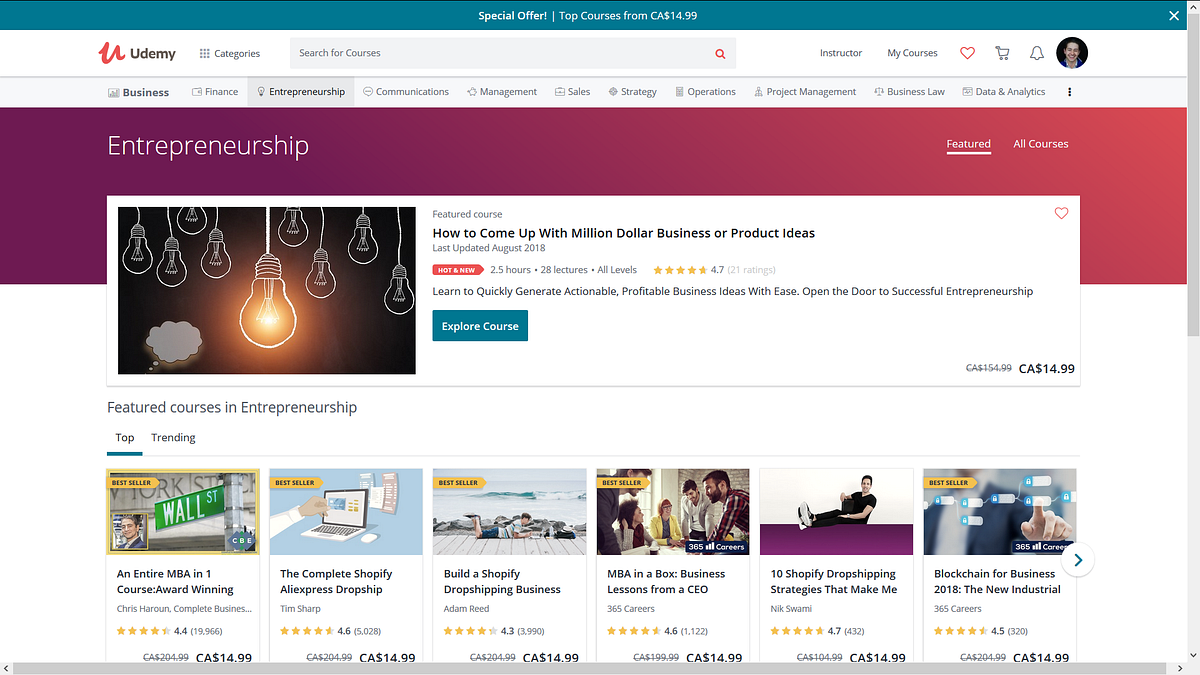Open the Categories grid menu
The image size is (1200, 675).
[x=230, y=54]
